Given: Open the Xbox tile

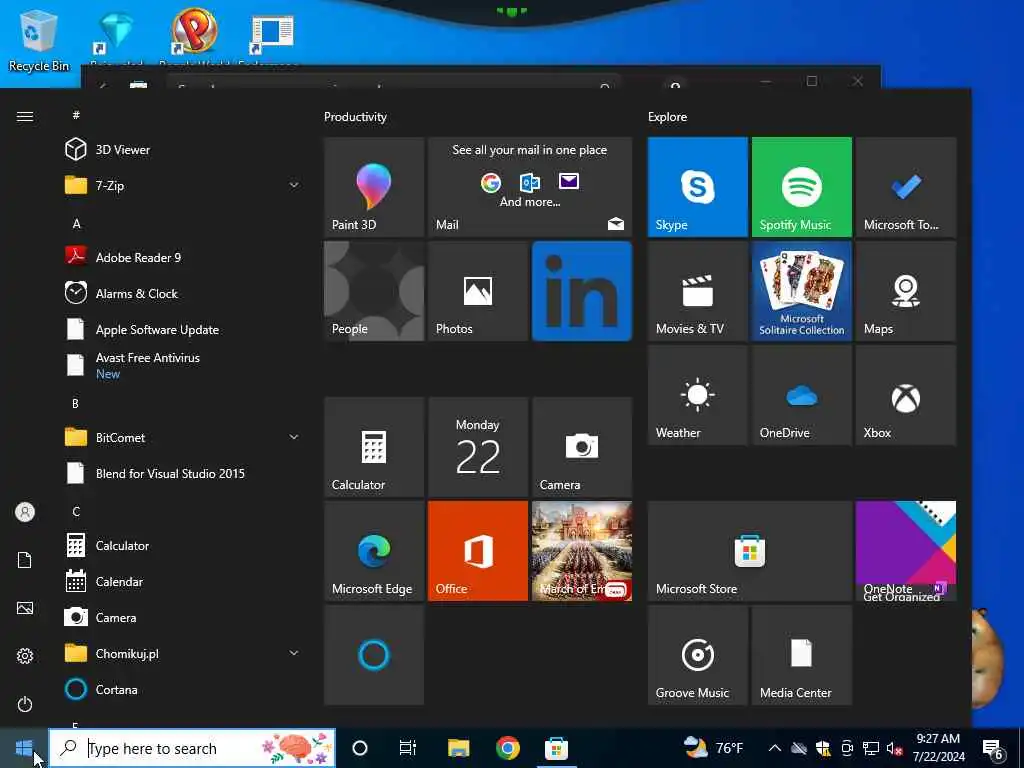Looking at the screenshot, I should pos(906,395).
